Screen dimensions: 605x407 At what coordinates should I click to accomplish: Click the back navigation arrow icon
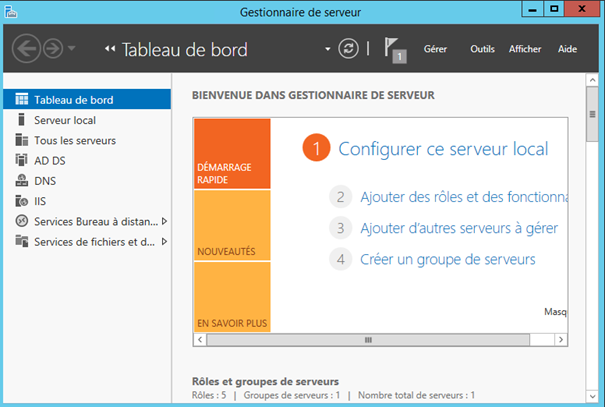[x=28, y=48]
